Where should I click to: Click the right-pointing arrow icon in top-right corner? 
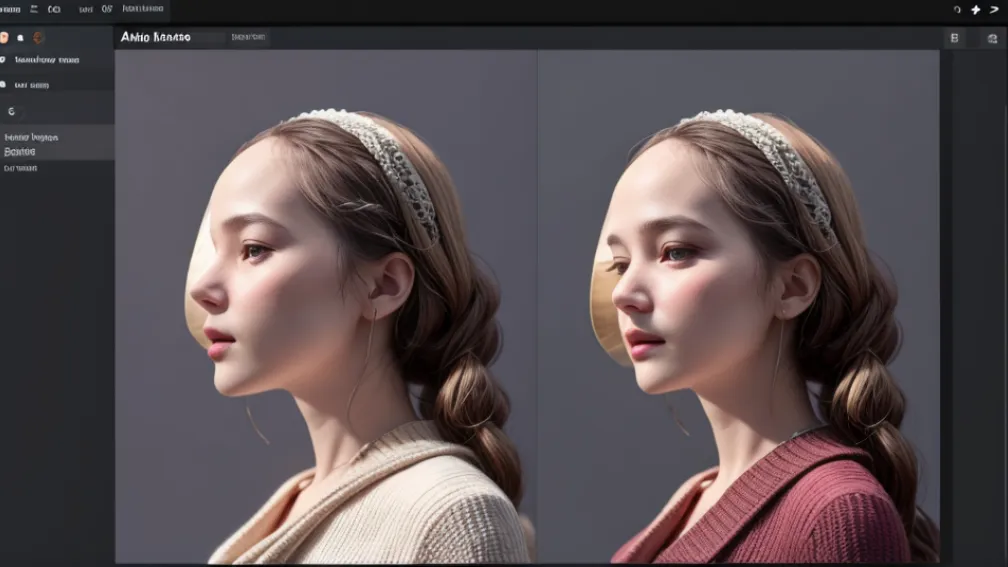pos(996,10)
